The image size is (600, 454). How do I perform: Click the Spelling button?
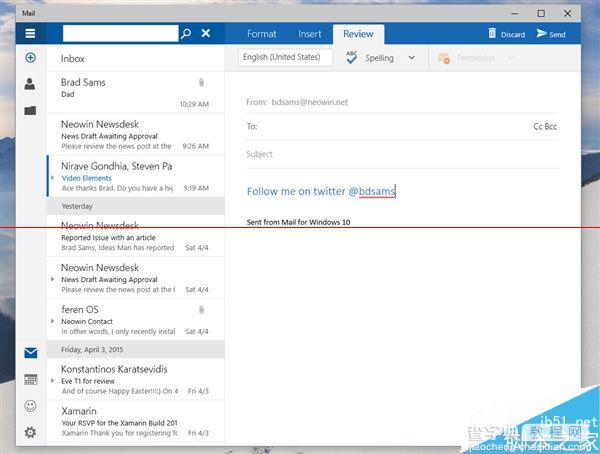379,58
